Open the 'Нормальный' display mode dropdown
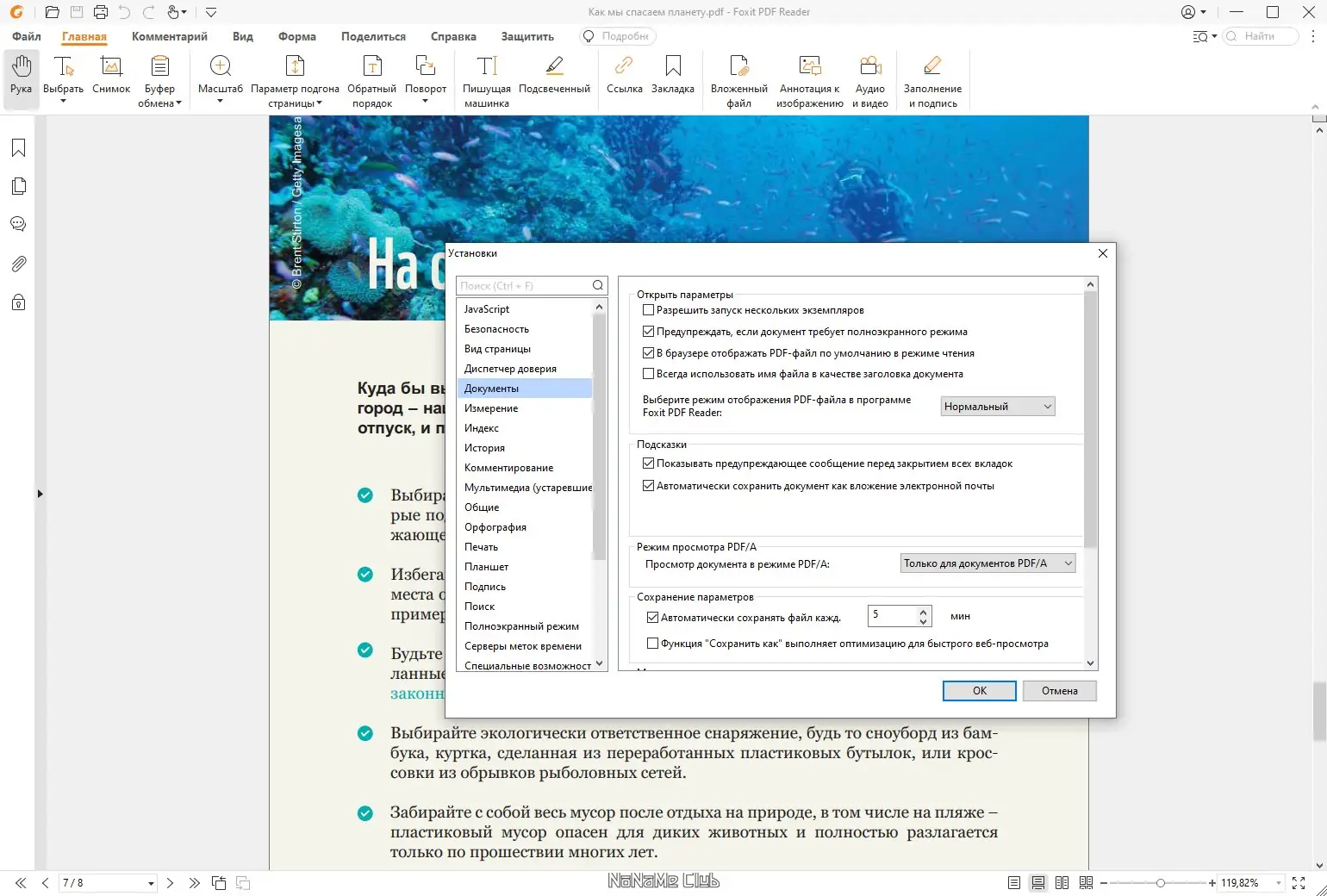This screenshot has height=896, width=1327. pyautogui.click(x=997, y=406)
